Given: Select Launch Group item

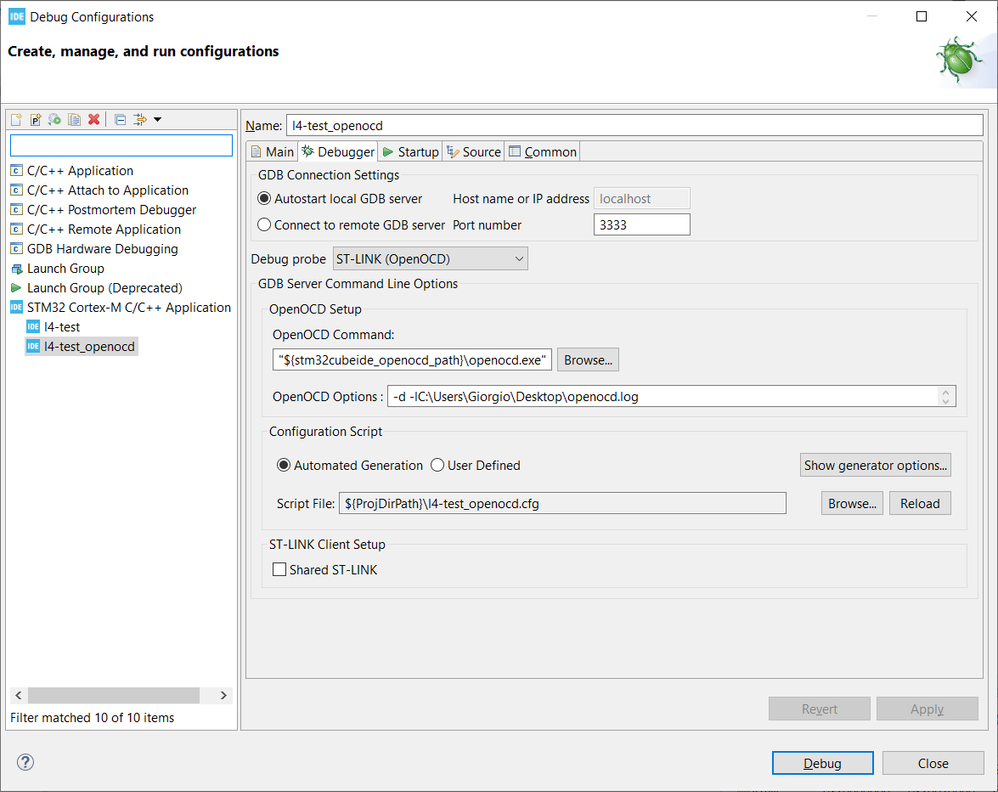Looking at the screenshot, I should point(58,269).
